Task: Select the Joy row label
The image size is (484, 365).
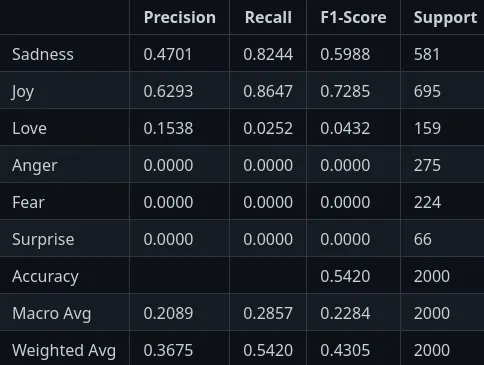Action: [x=23, y=92]
